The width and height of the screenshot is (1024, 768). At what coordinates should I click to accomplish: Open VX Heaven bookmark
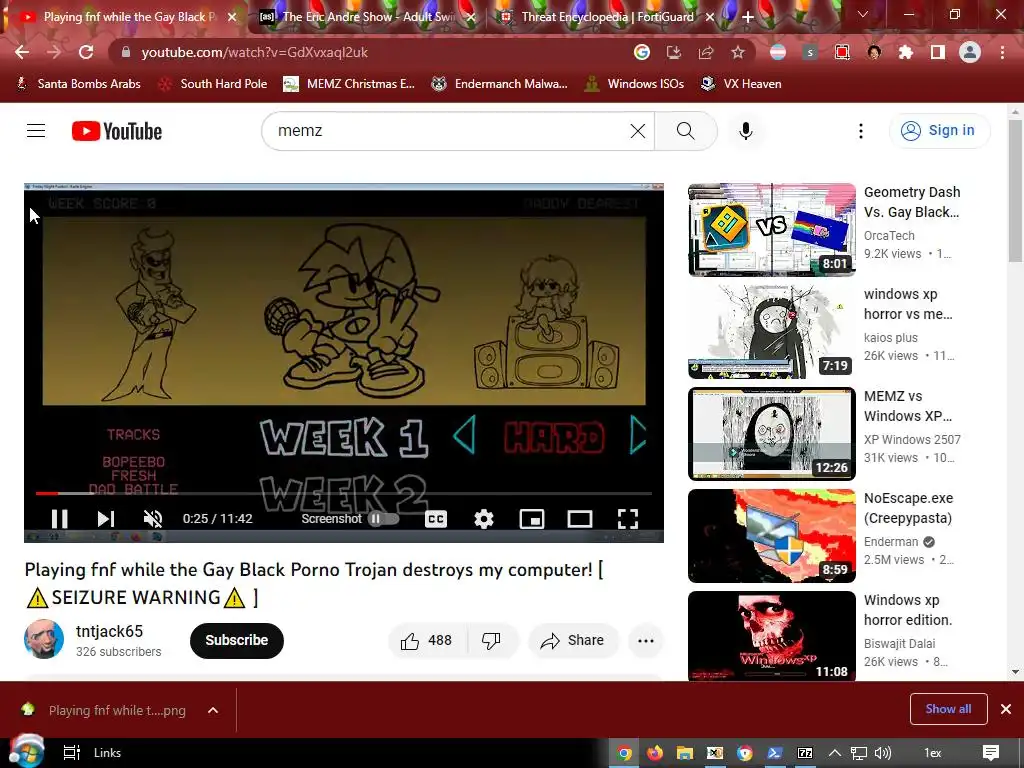pos(741,84)
